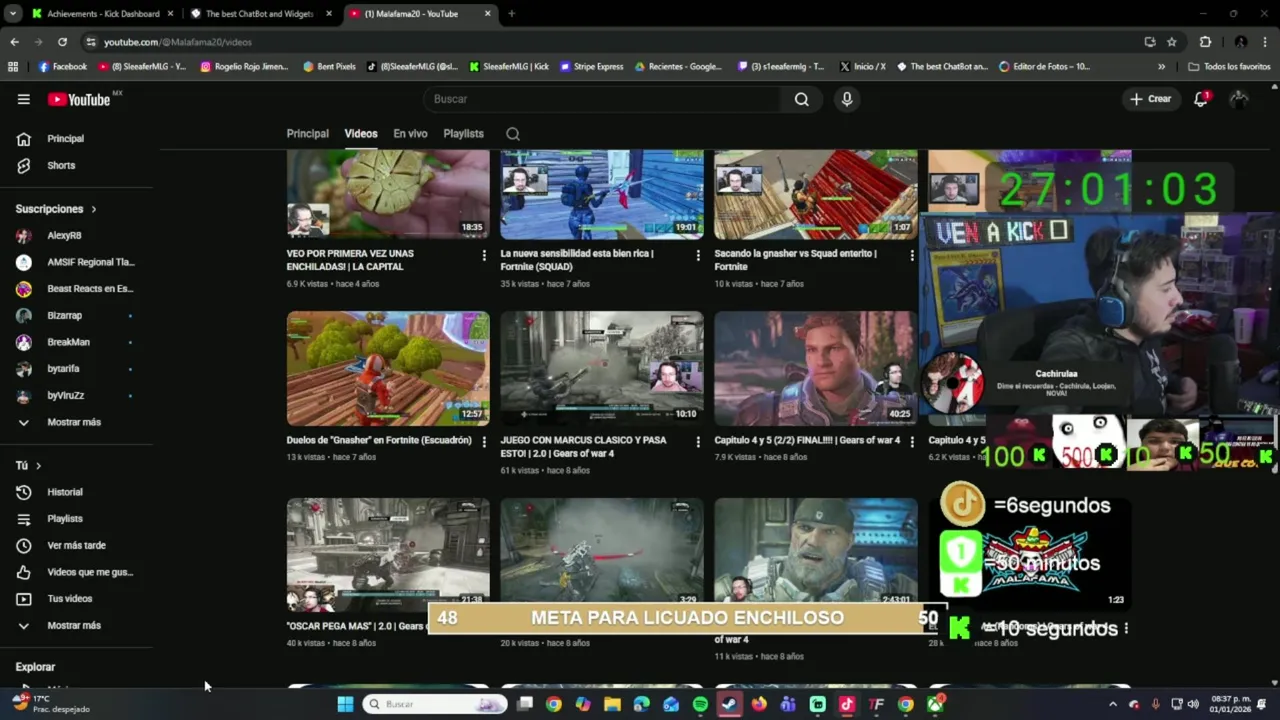Viewport: 1280px width, 720px height.
Task: Open the Suscripciones section chevron
Action: [94, 209]
